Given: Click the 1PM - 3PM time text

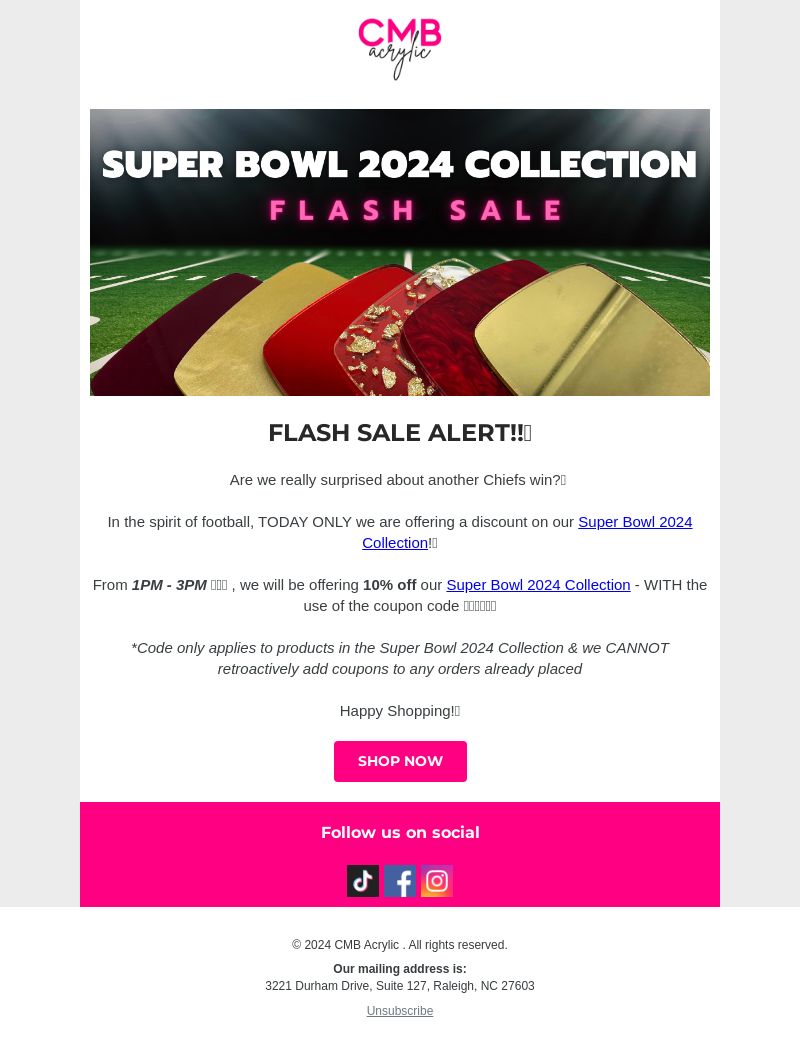Looking at the screenshot, I should point(169,585).
